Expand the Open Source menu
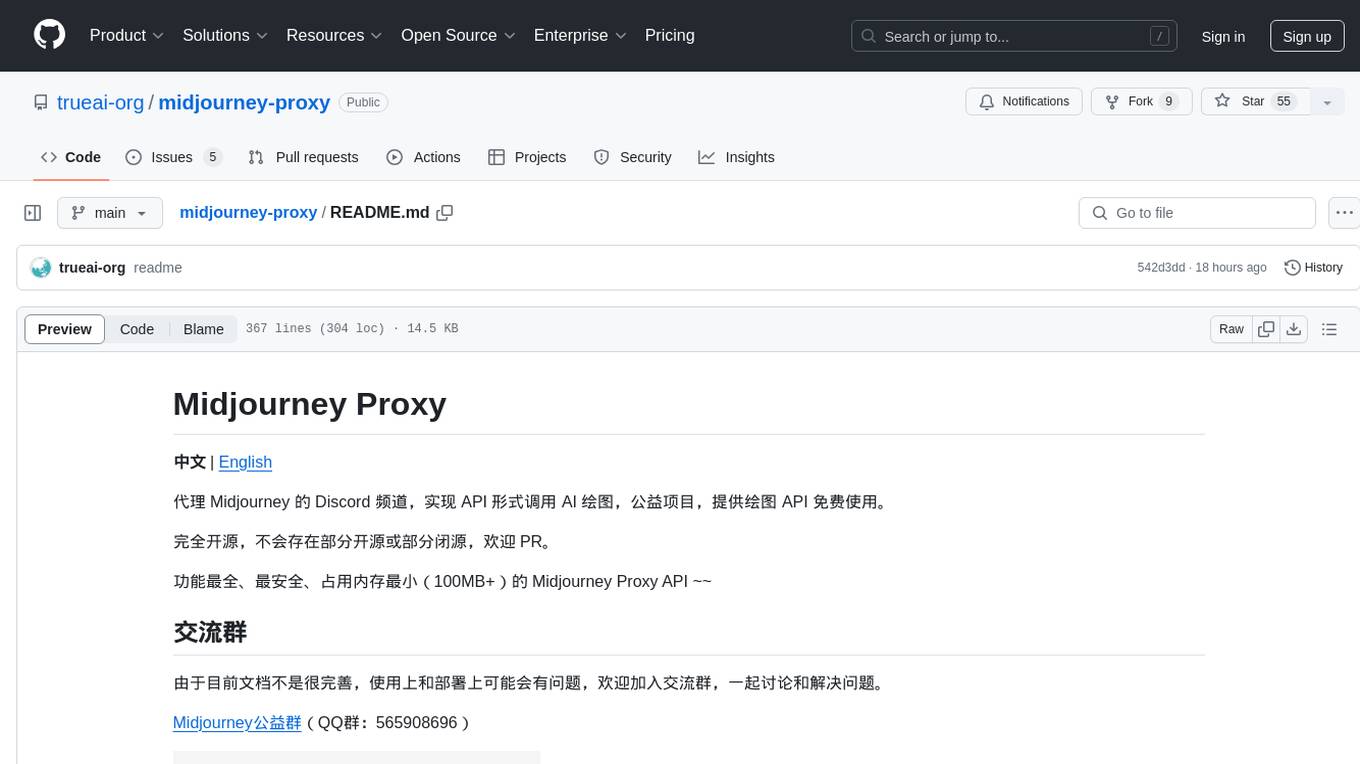The image size is (1360, 764). (x=458, y=35)
